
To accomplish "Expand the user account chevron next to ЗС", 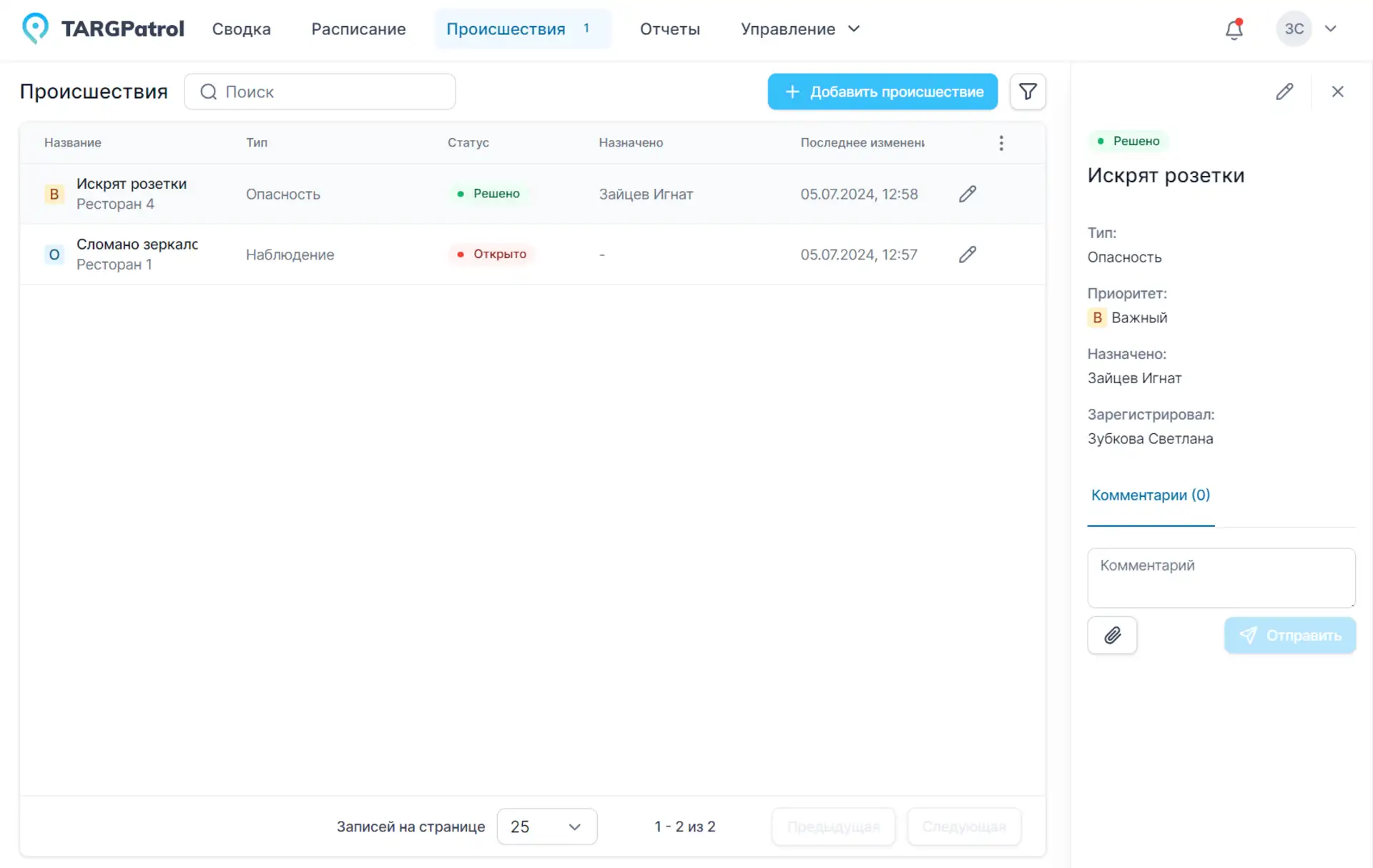I will (1330, 29).
